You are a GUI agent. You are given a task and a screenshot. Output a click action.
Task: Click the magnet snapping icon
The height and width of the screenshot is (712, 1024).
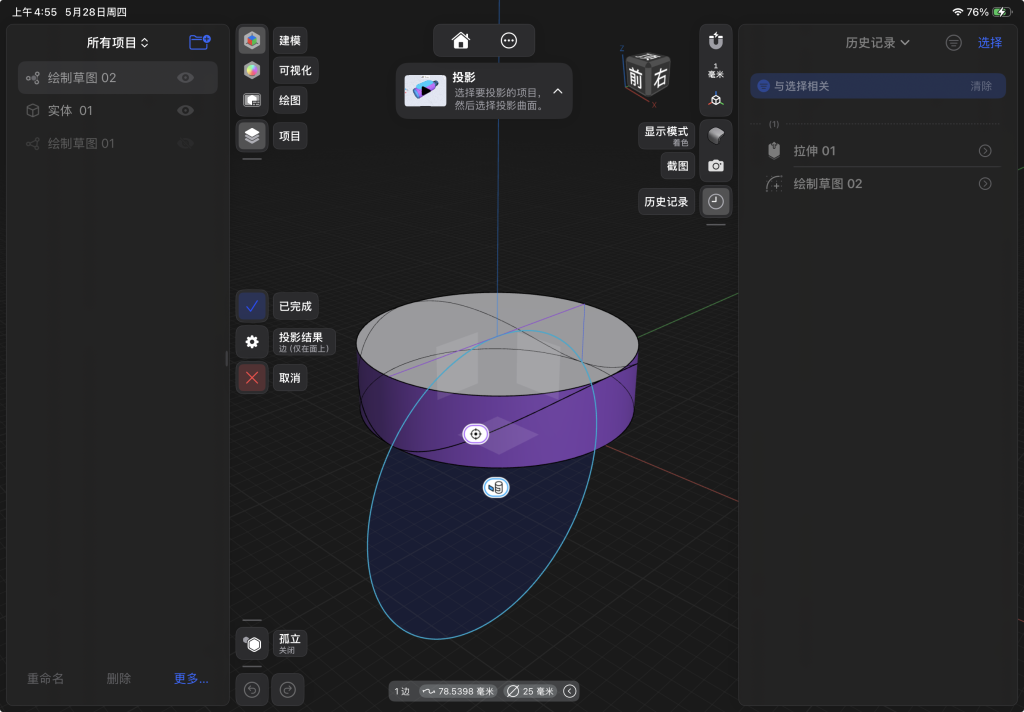(716, 40)
